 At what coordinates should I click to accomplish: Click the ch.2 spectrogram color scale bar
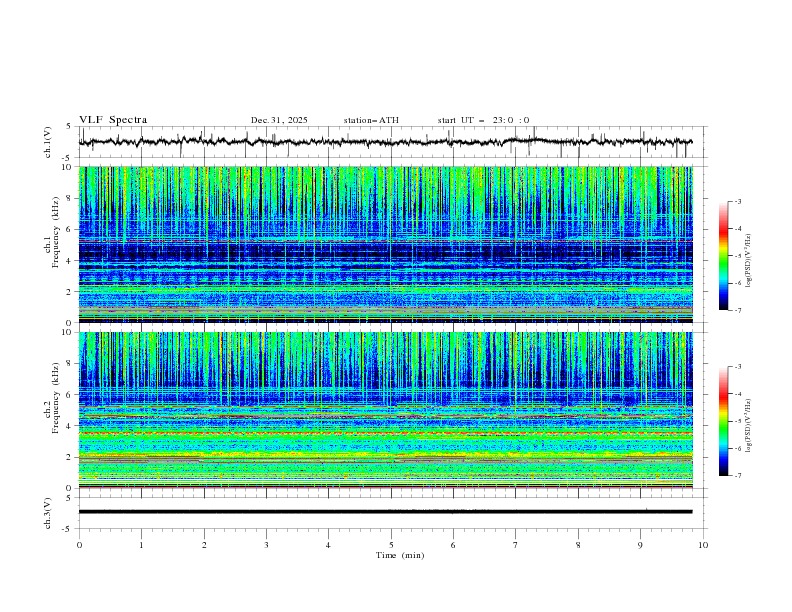point(723,421)
